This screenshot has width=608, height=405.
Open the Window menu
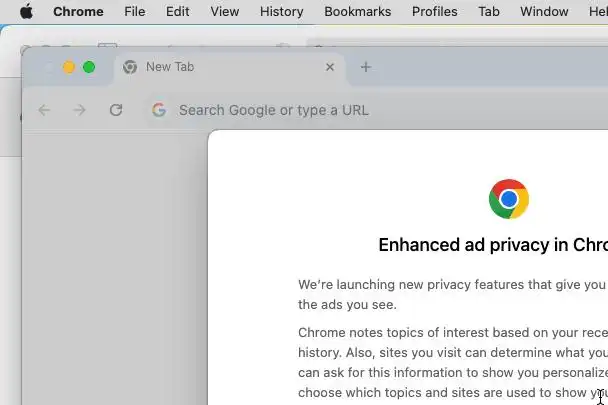pos(544,12)
